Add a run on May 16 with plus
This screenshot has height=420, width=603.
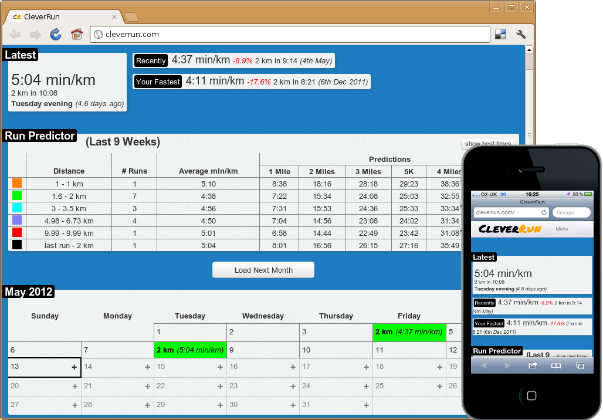click(293, 367)
